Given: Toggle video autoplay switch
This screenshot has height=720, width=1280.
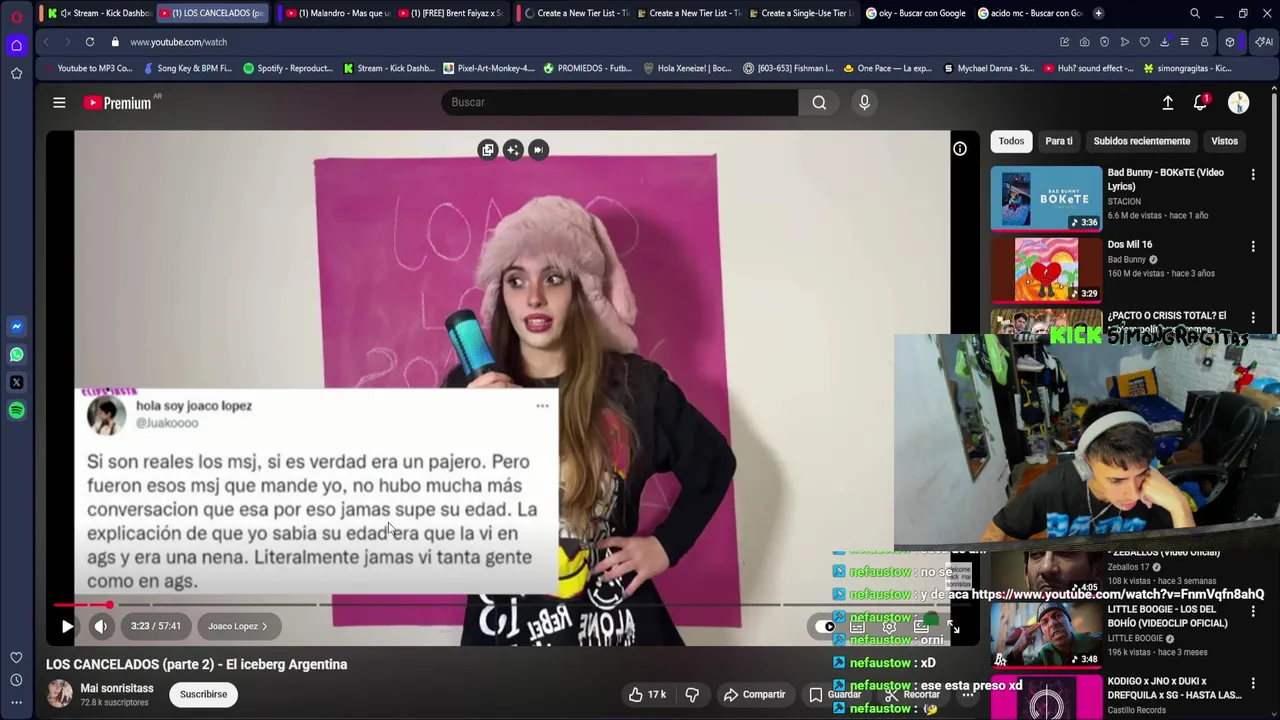Looking at the screenshot, I should [825, 626].
